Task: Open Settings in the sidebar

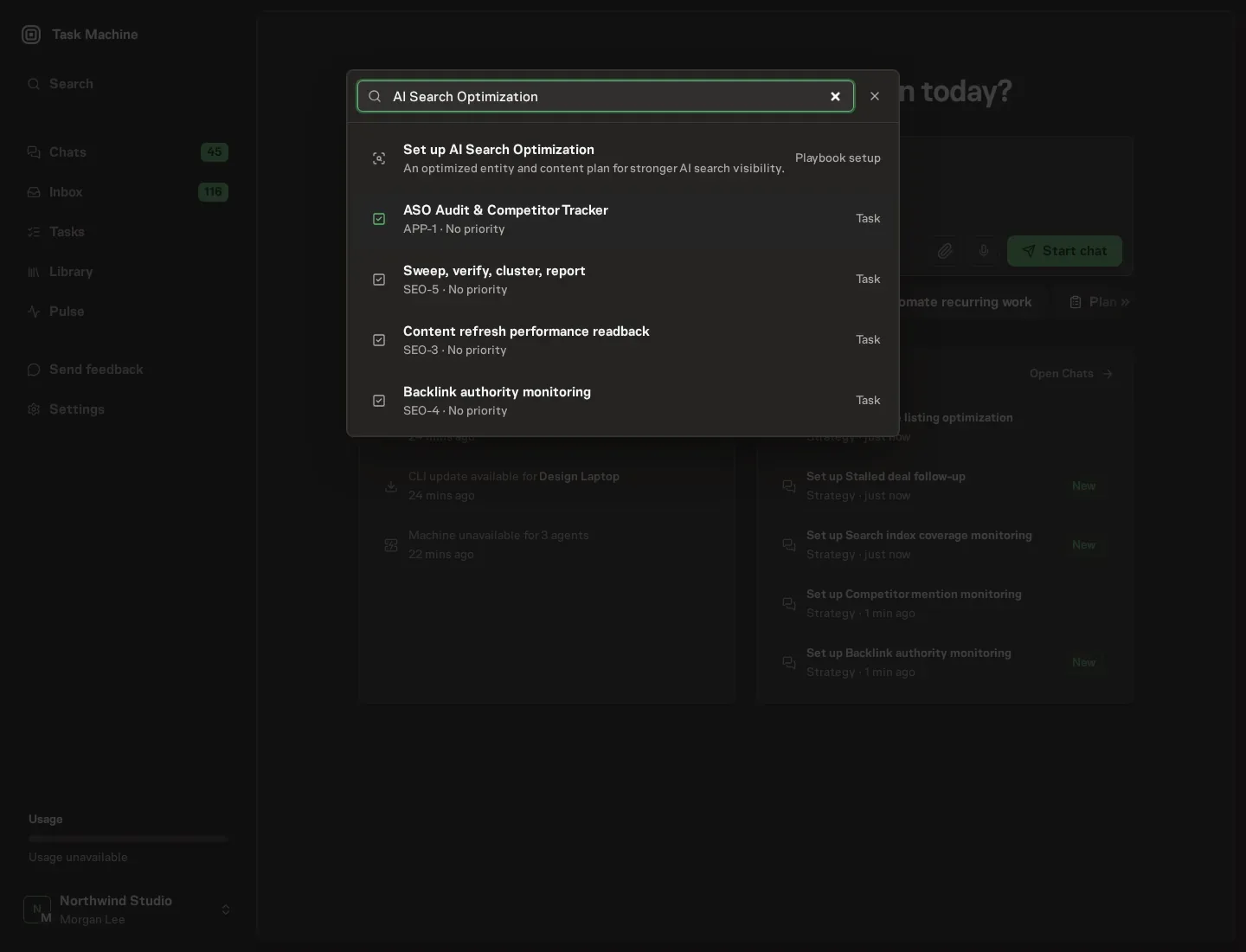Action: click(128, 409)
